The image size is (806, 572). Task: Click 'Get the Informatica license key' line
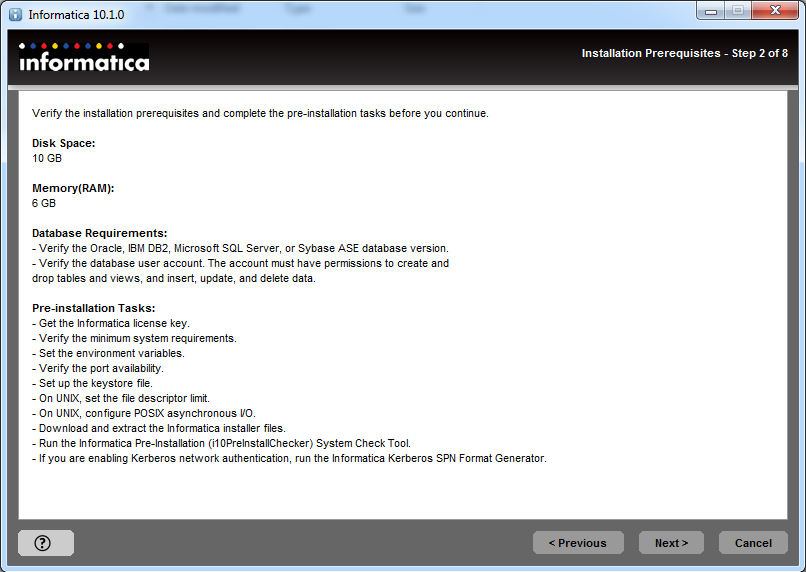click(111, 323)
